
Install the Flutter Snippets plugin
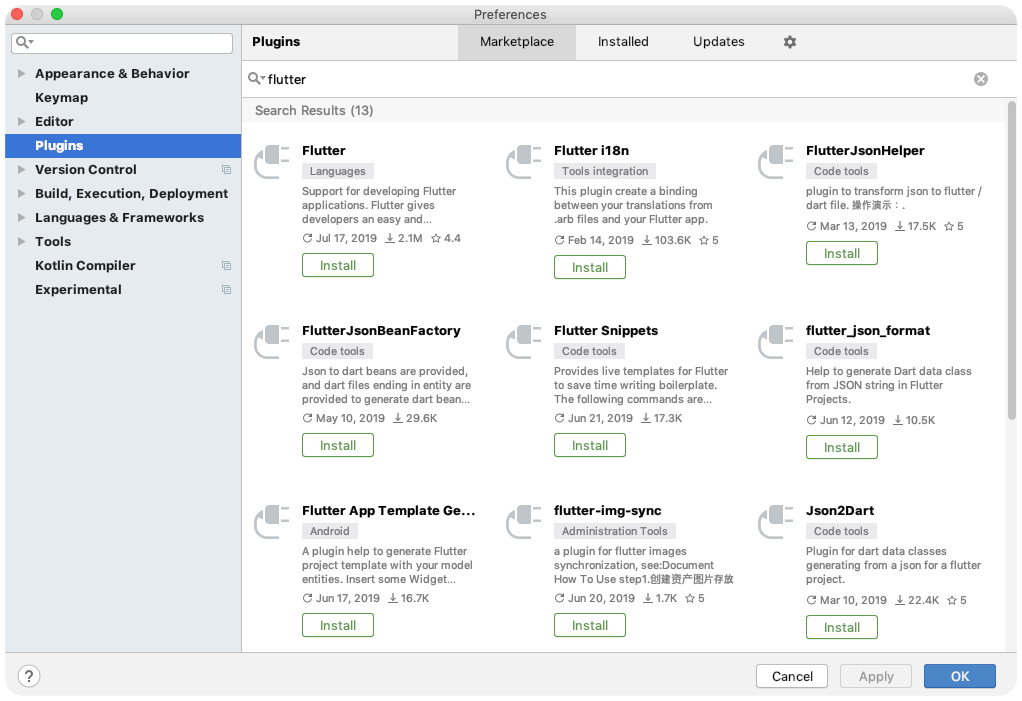tap(590, 445)
